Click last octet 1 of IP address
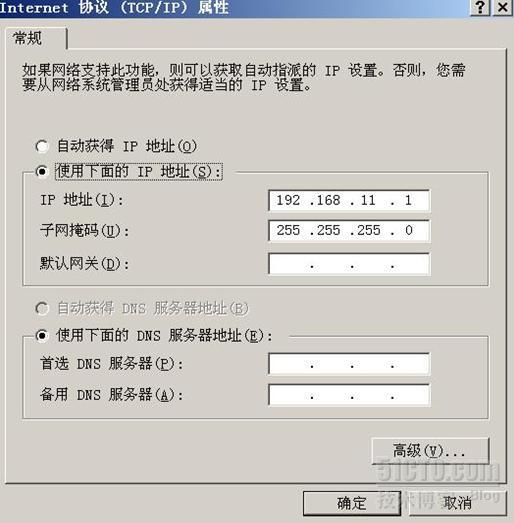 408,200
